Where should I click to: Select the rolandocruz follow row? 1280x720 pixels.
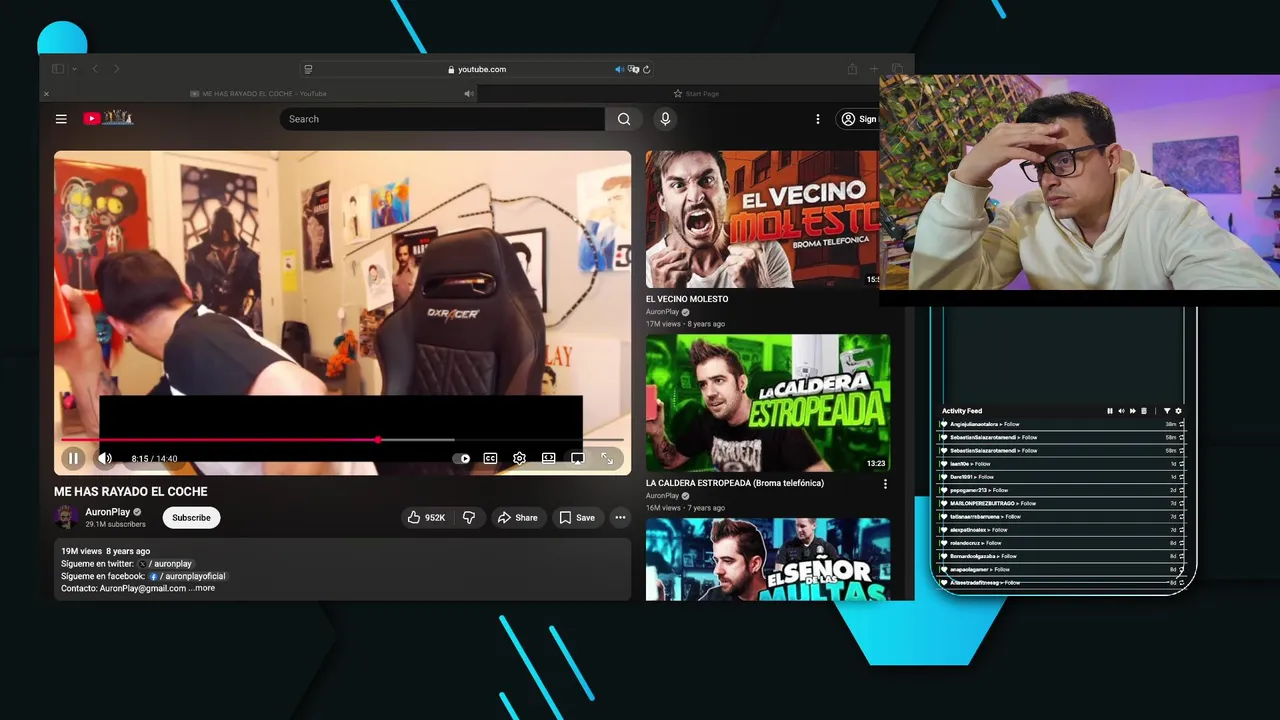(1062, 543)
